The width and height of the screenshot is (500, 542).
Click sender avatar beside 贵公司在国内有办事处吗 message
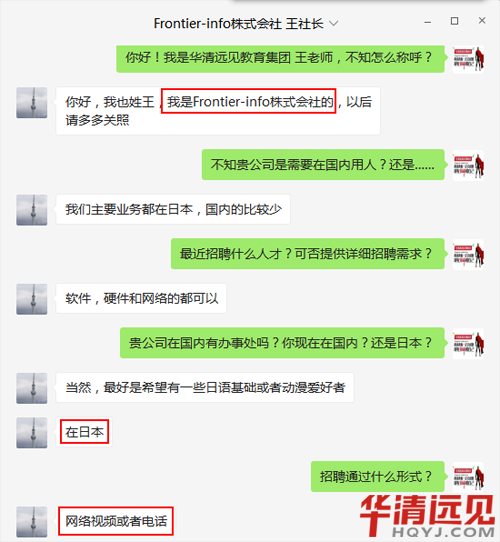pos(468,344)
